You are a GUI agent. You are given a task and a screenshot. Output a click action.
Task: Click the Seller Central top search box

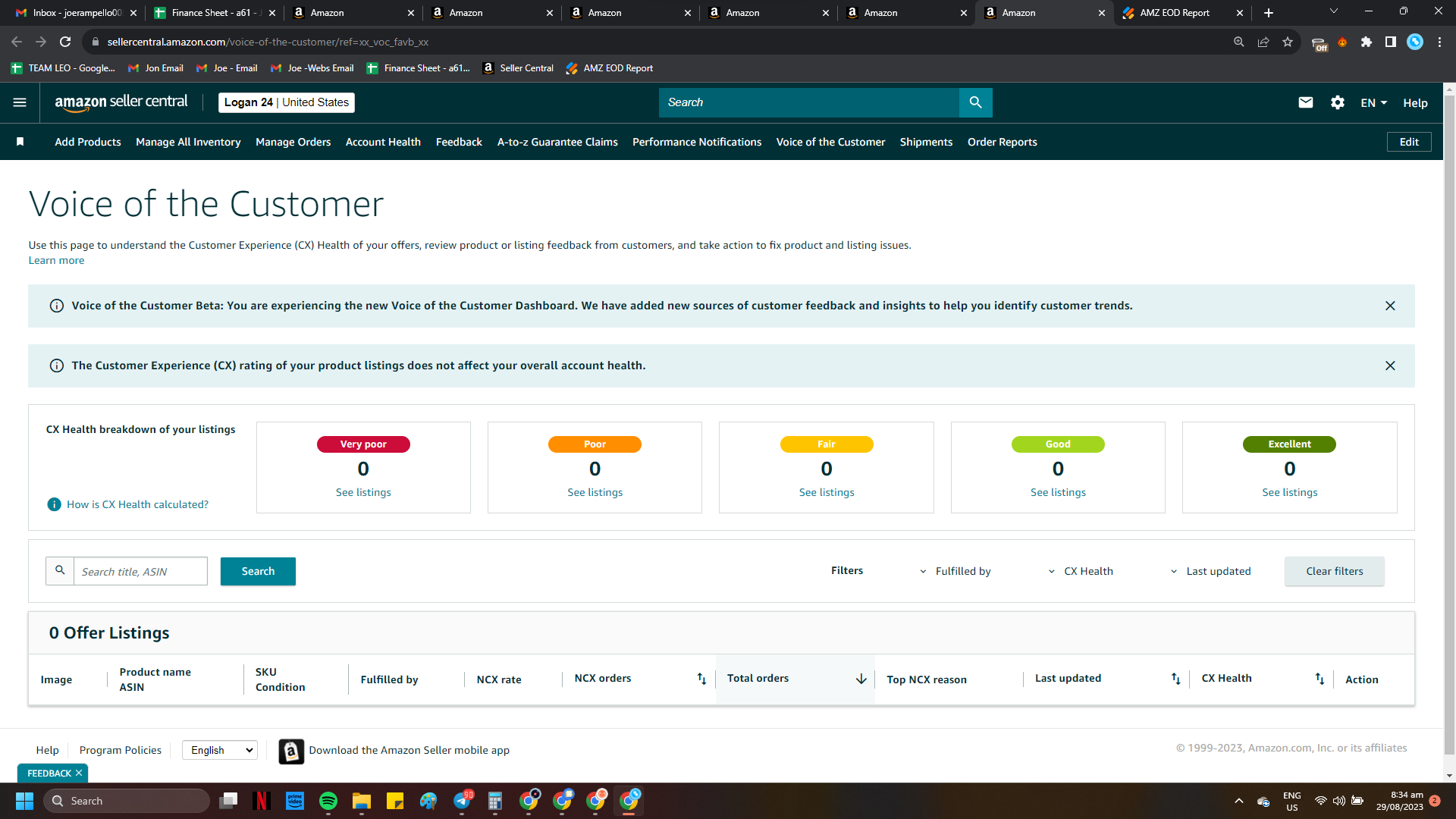pyautogui.click(x=809, y=102)
